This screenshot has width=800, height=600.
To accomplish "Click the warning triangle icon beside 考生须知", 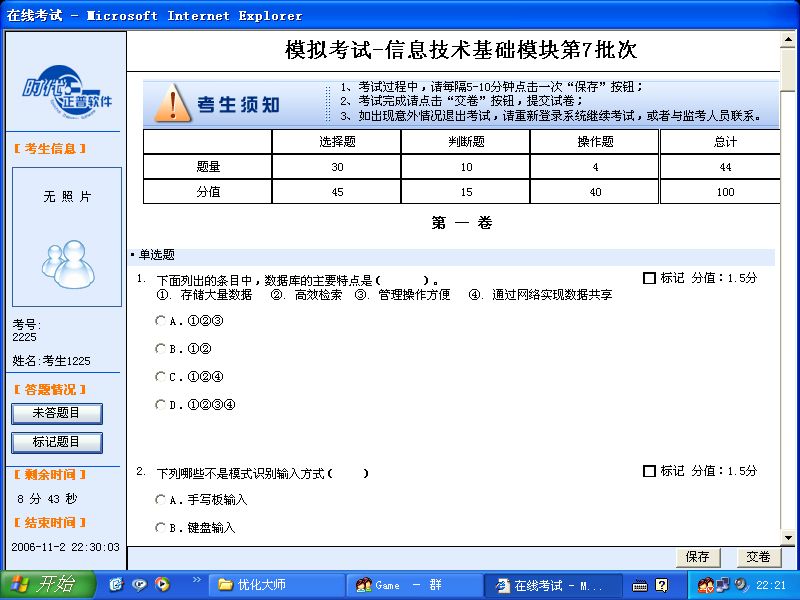I will tap(172, 103).
